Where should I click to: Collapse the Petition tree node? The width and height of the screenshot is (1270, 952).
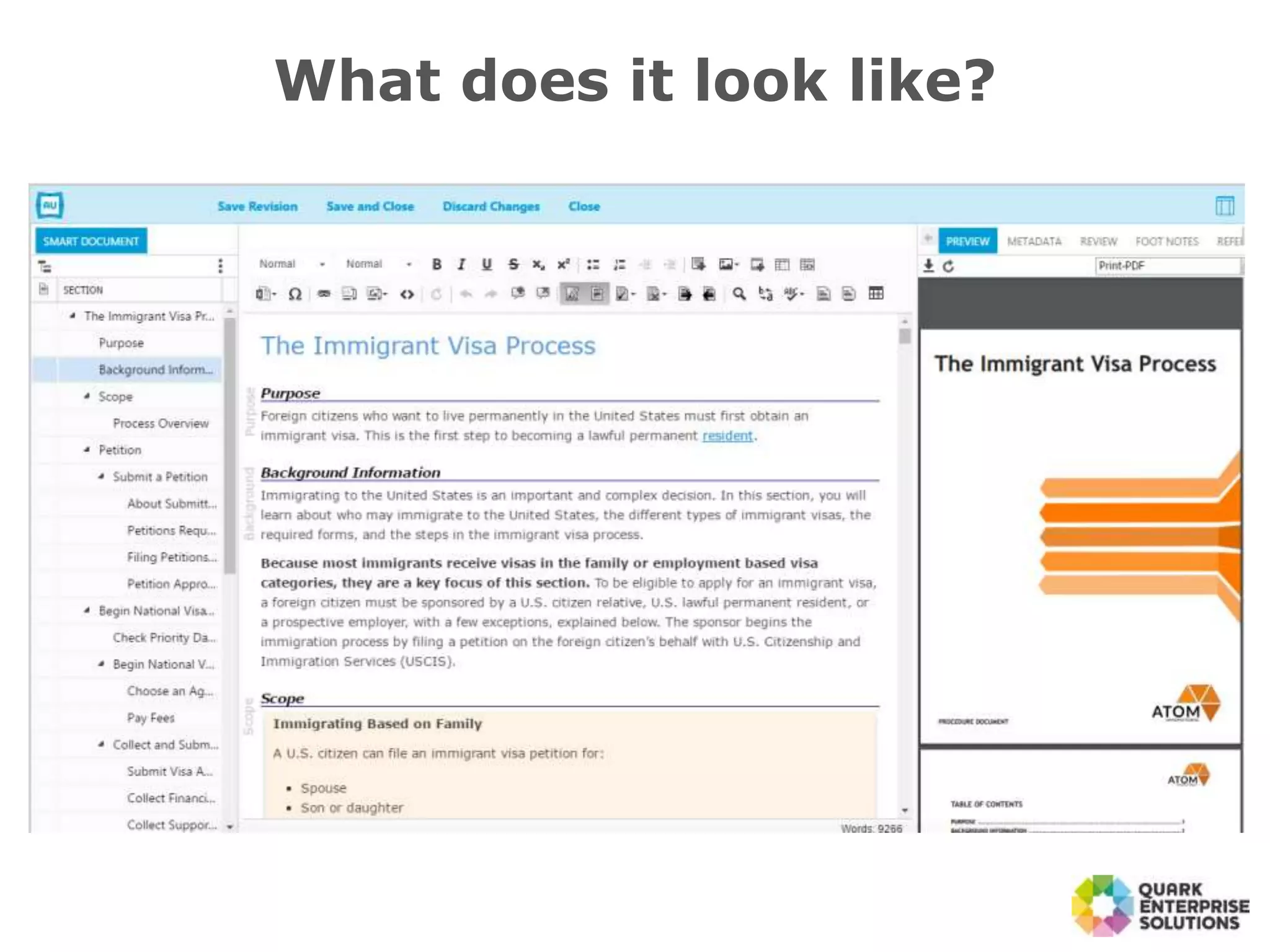point(87,450)
